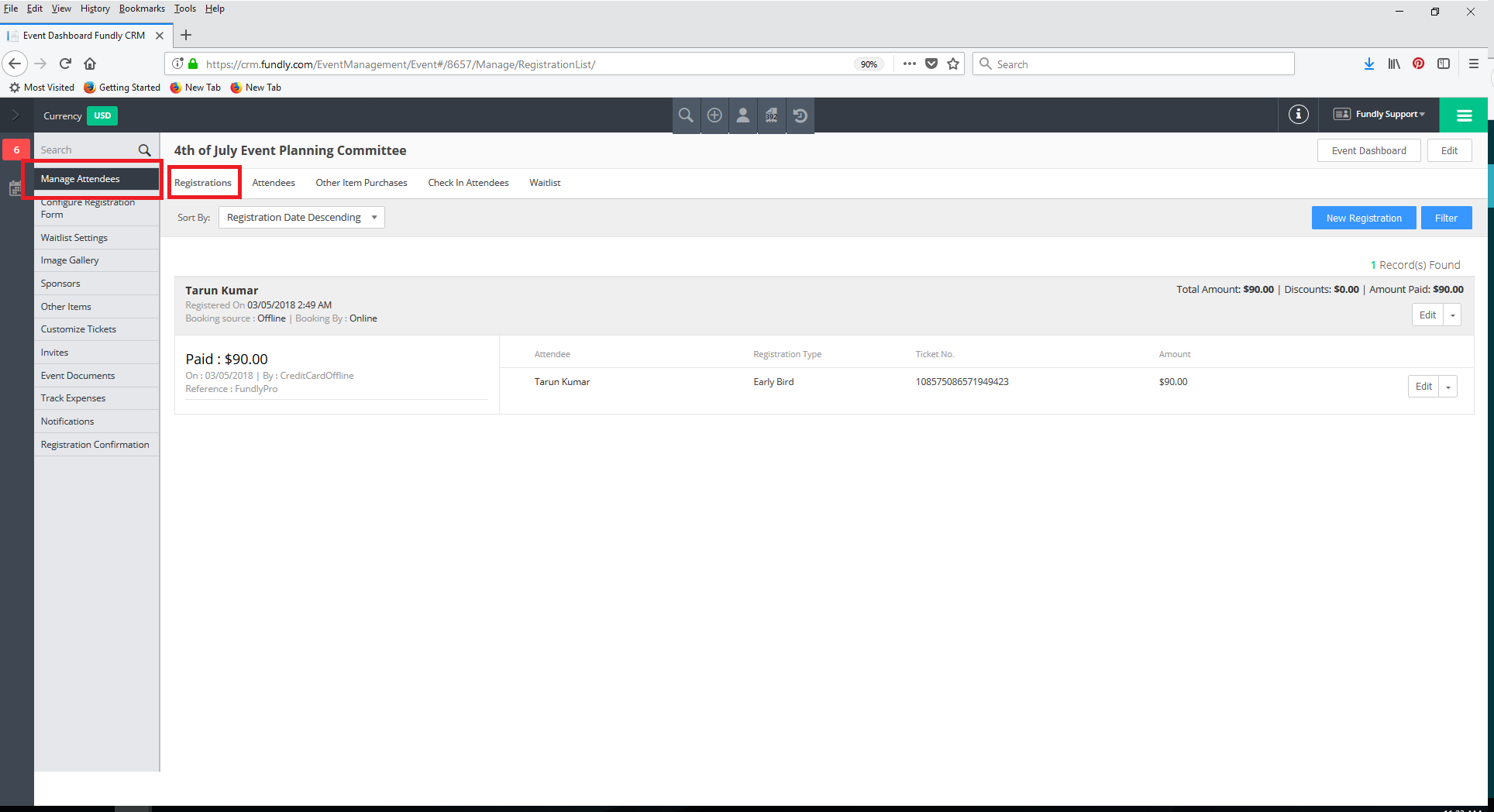Open the Registration Date Descending sort dropdown
The image size is (1494, 812).
coord(301,217)
